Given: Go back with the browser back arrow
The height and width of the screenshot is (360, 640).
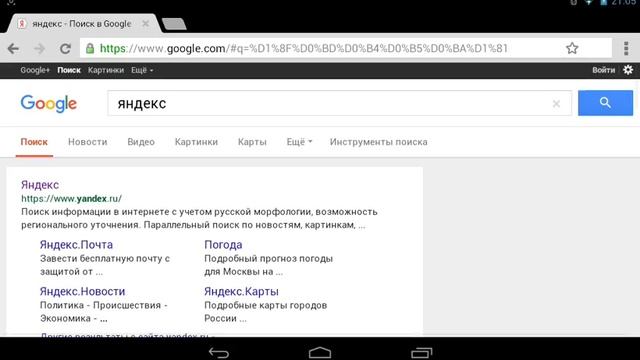Looking at the screenshot, I should (13, 49).
